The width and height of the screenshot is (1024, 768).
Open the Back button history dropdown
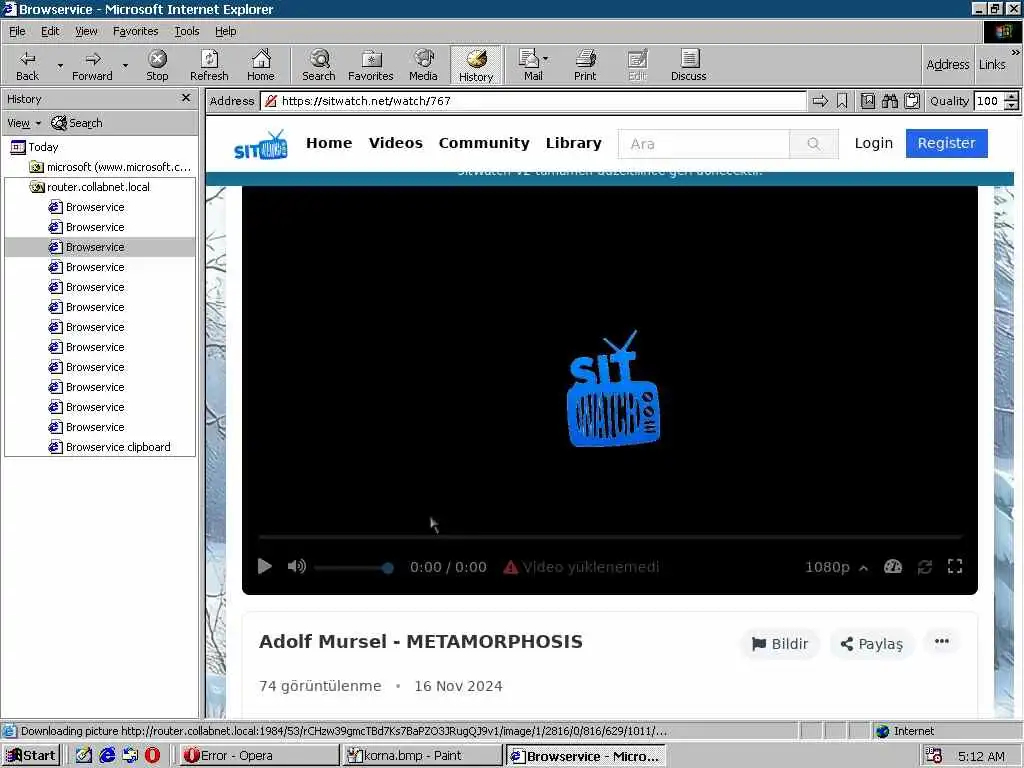(x=60, y=65)
